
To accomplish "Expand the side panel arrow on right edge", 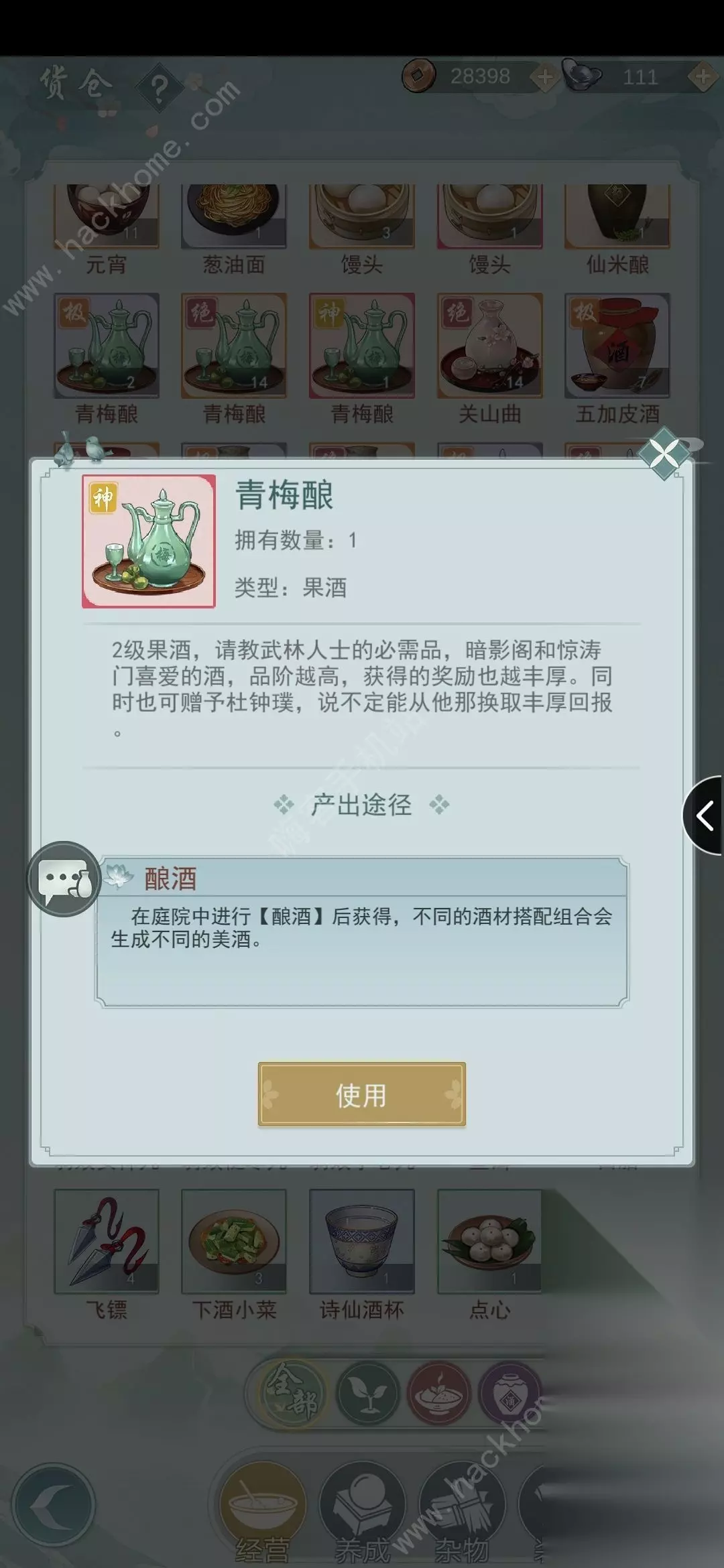I will click(x=703, y=816).
